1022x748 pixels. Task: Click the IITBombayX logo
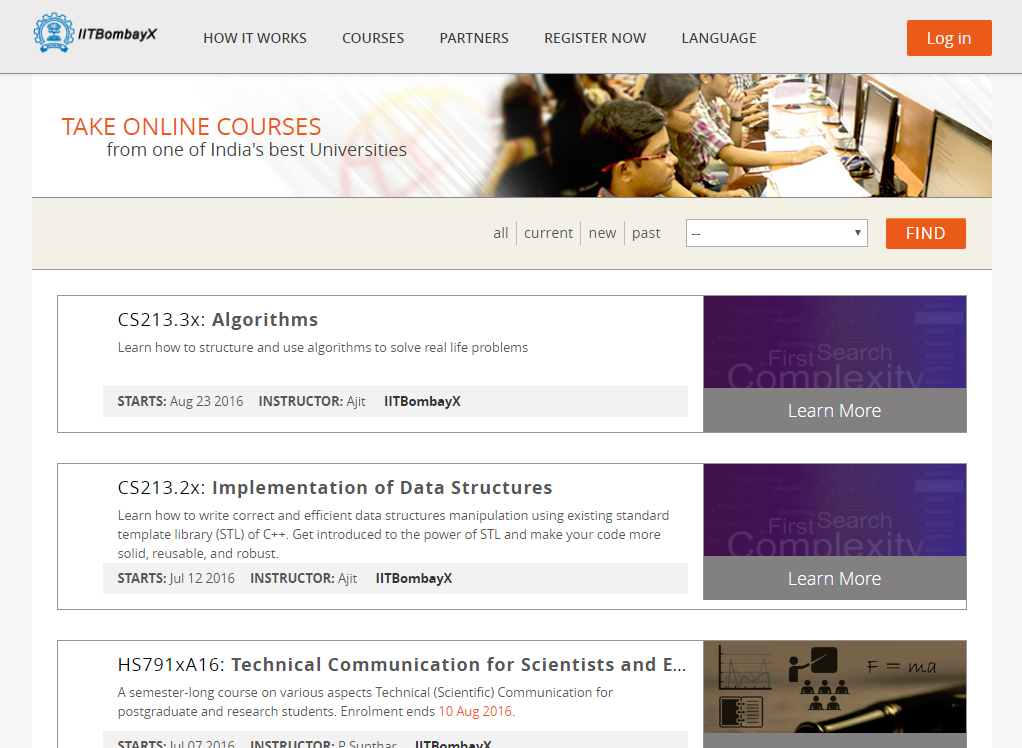point(95,33)
